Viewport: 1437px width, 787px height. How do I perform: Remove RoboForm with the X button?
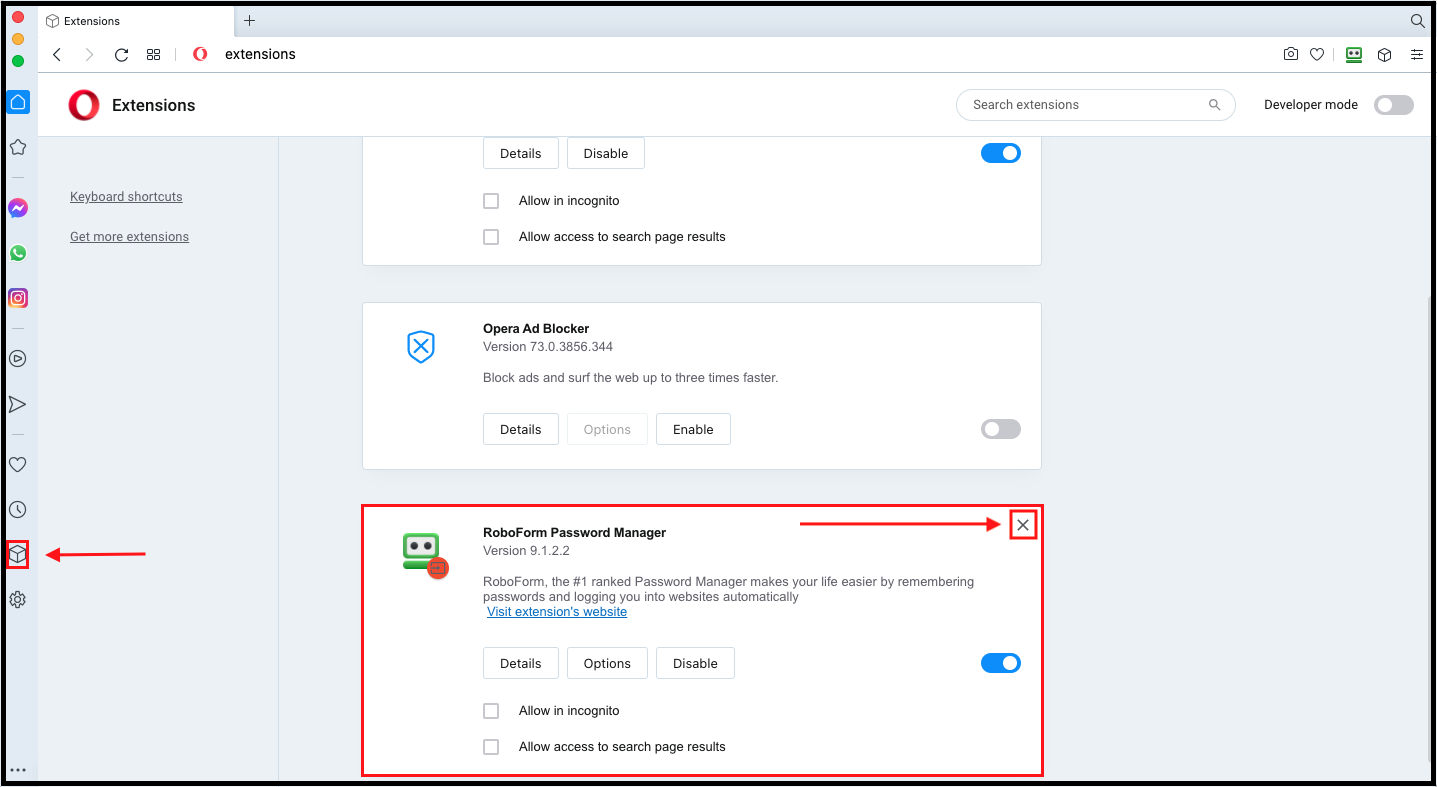point(1023,525)
